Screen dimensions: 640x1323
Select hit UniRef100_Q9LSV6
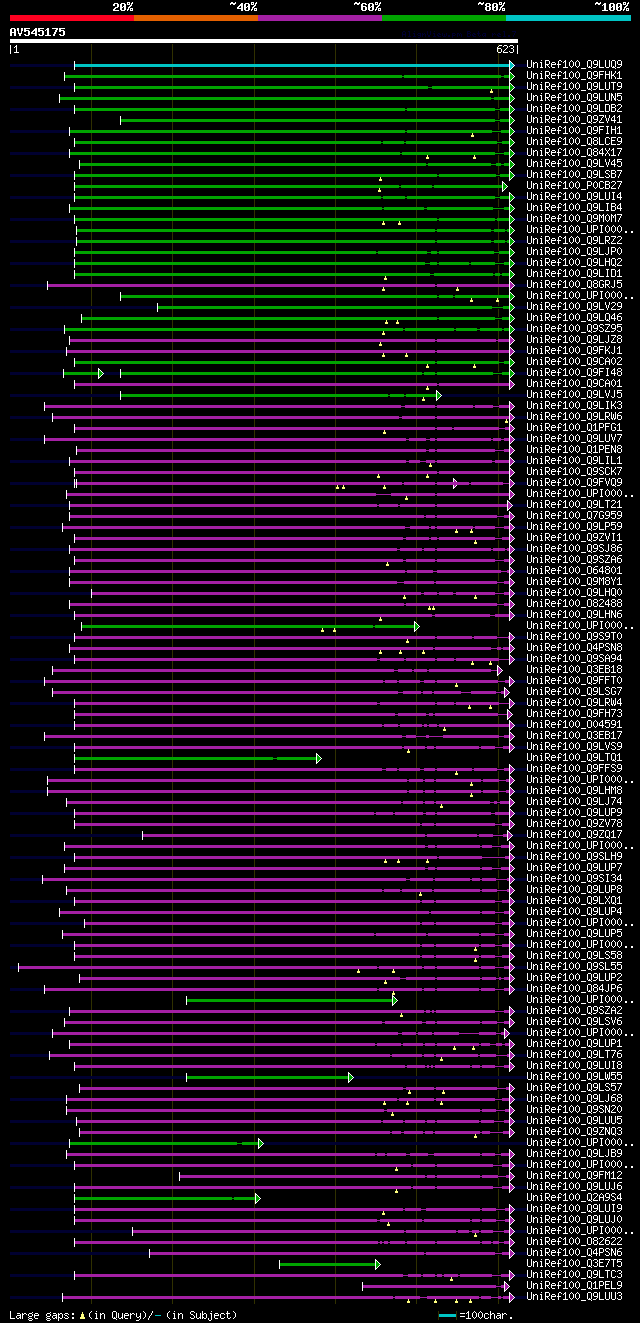[x=575, y=1022]
